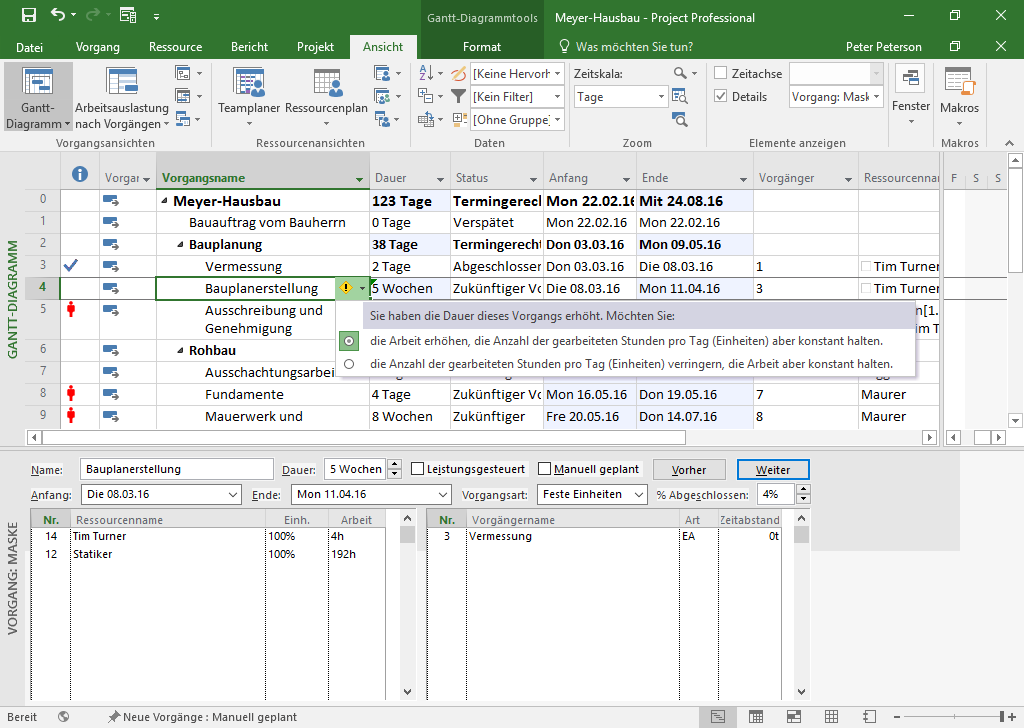The image size is (1024, 728).
Task: Click the highlight marker icon
Action: click(459, 73)
